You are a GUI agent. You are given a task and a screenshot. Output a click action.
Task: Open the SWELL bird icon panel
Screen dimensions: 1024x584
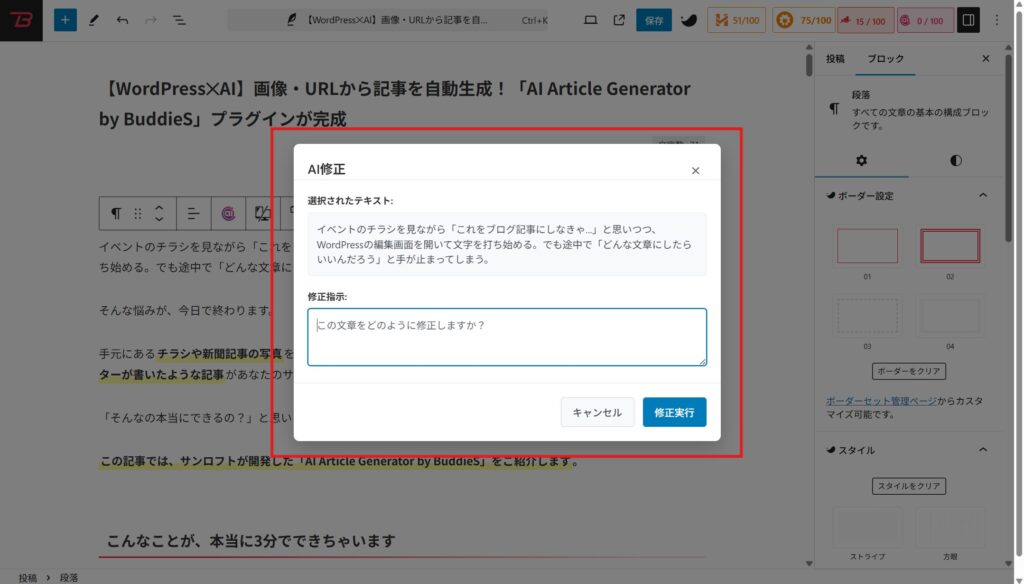[689, 20]
